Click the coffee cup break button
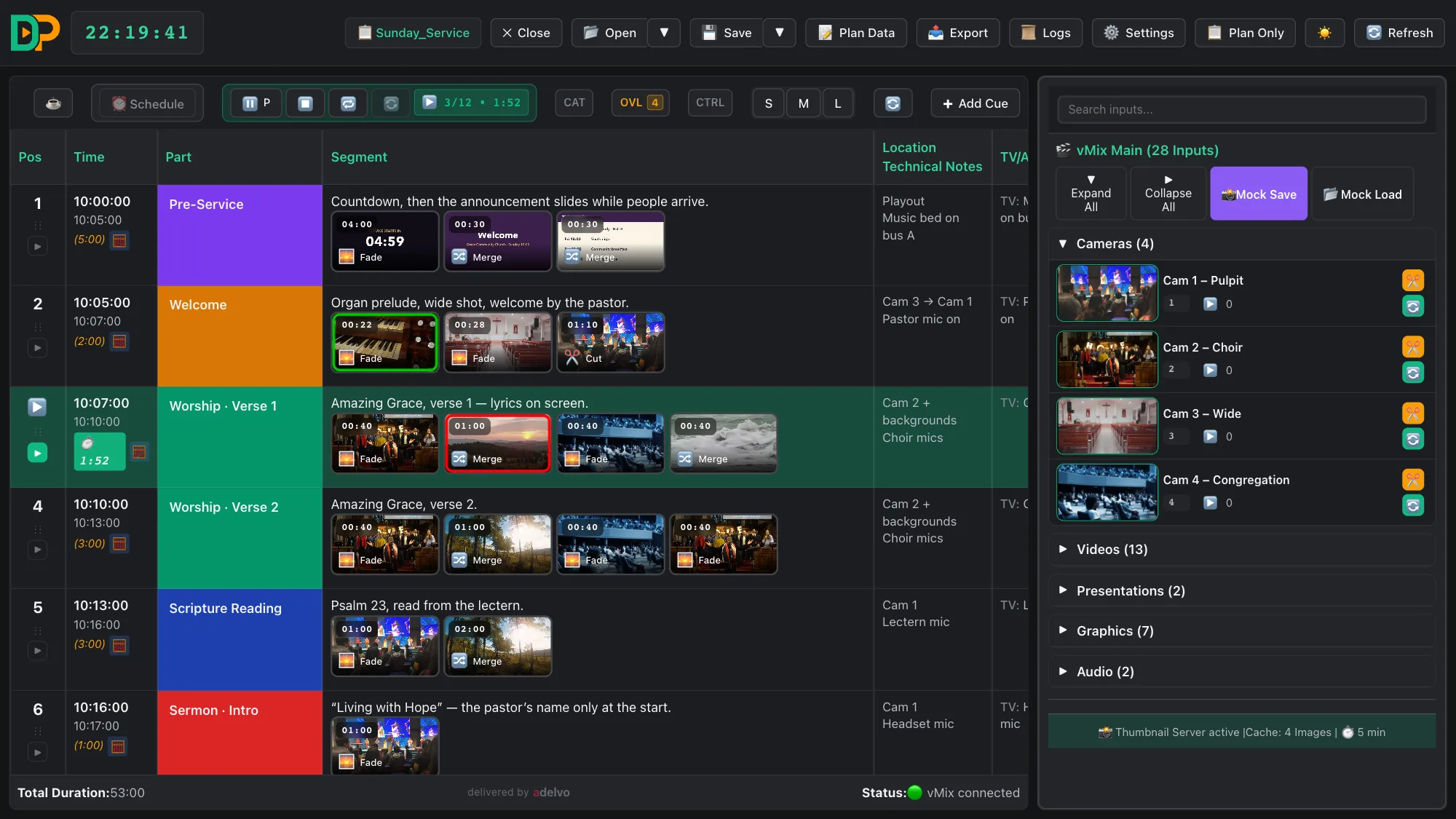Screen dimensions: 1456x819 (x=53, y=103)
